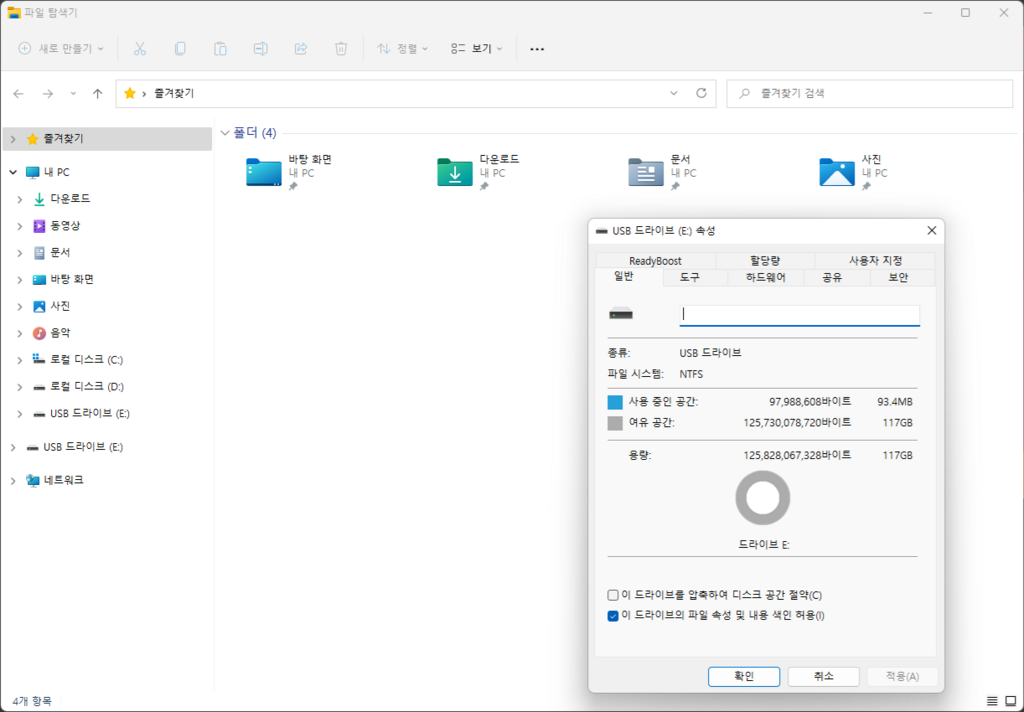This screenshot has height=712, width=1024.
Task: Switch to large thumbnail view in the status bar
Action: point(1008,700)
